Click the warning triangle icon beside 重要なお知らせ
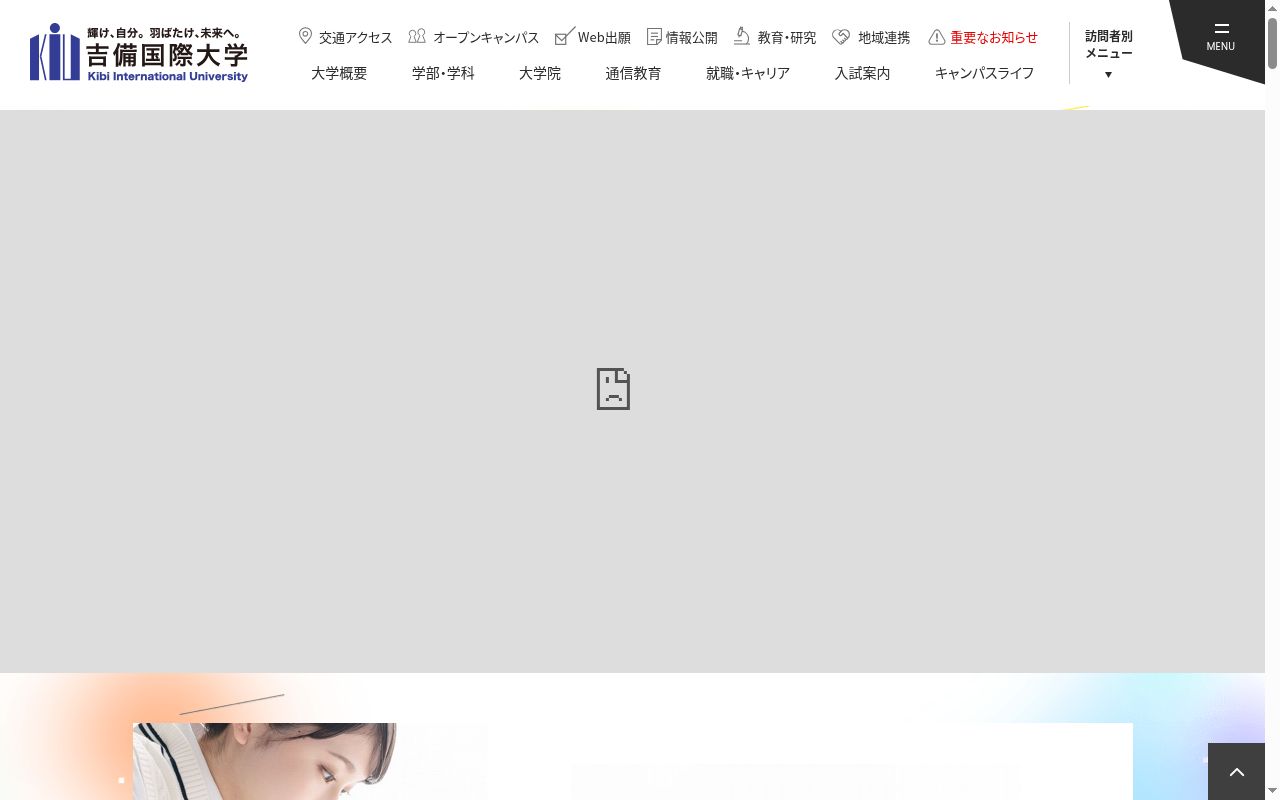Viewport: 1280px width, 800px height. (937, 37)
